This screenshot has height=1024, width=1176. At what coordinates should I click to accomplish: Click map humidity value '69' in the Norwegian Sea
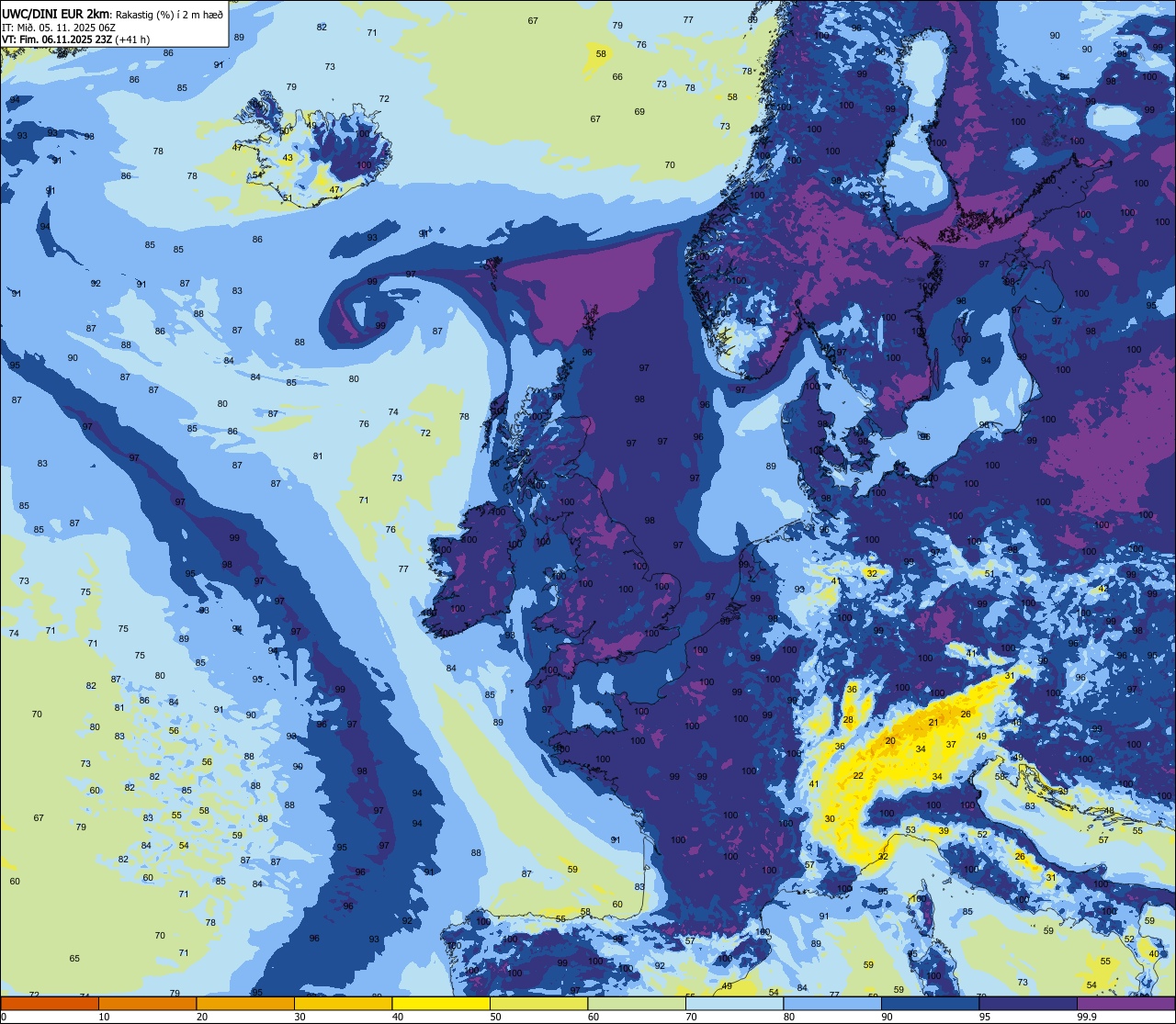(639, 112)
